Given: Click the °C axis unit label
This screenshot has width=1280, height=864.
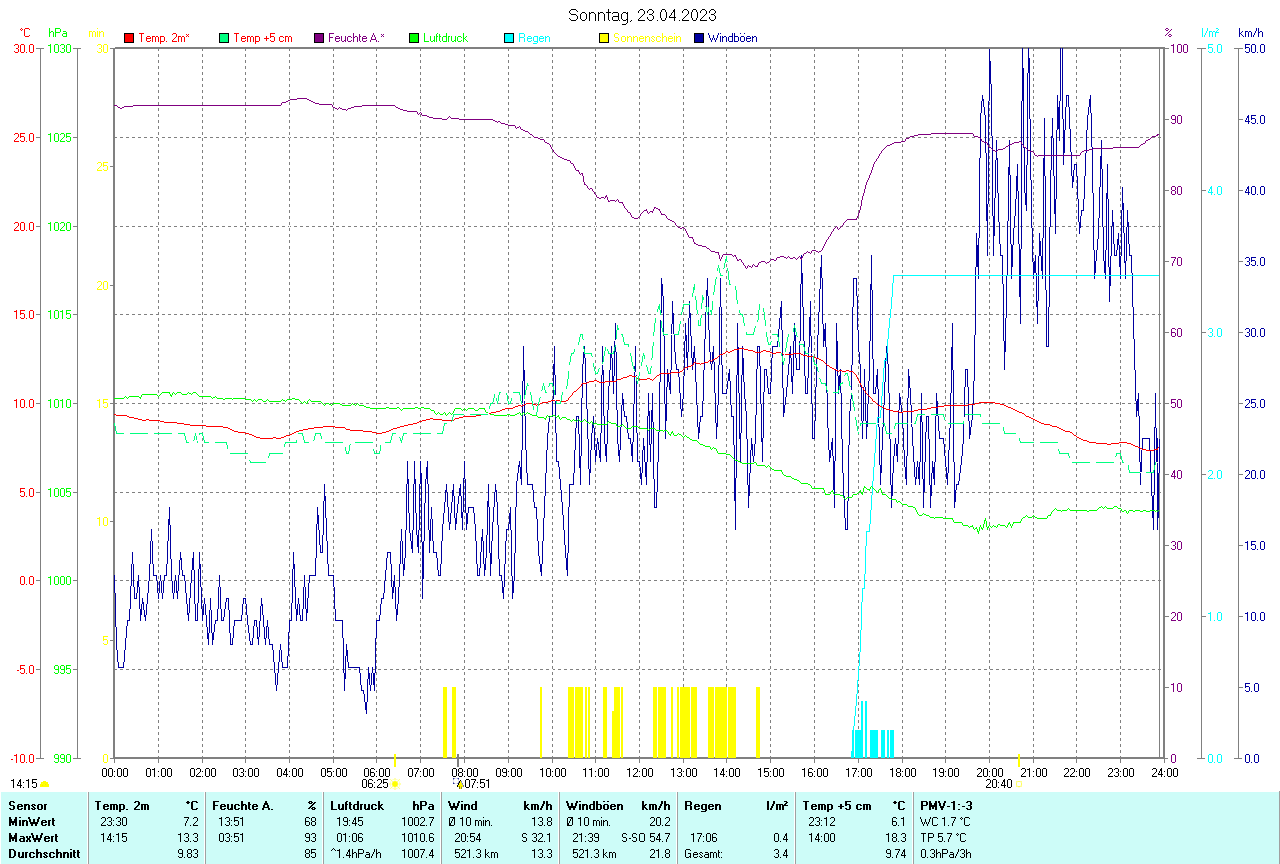Looking at the screenshot, I should 25,33.
